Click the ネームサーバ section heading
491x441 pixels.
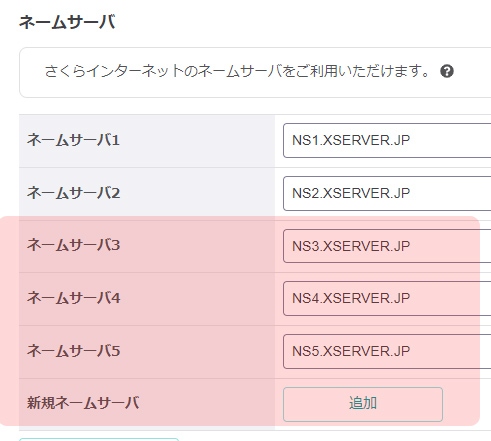pos(67,23)
